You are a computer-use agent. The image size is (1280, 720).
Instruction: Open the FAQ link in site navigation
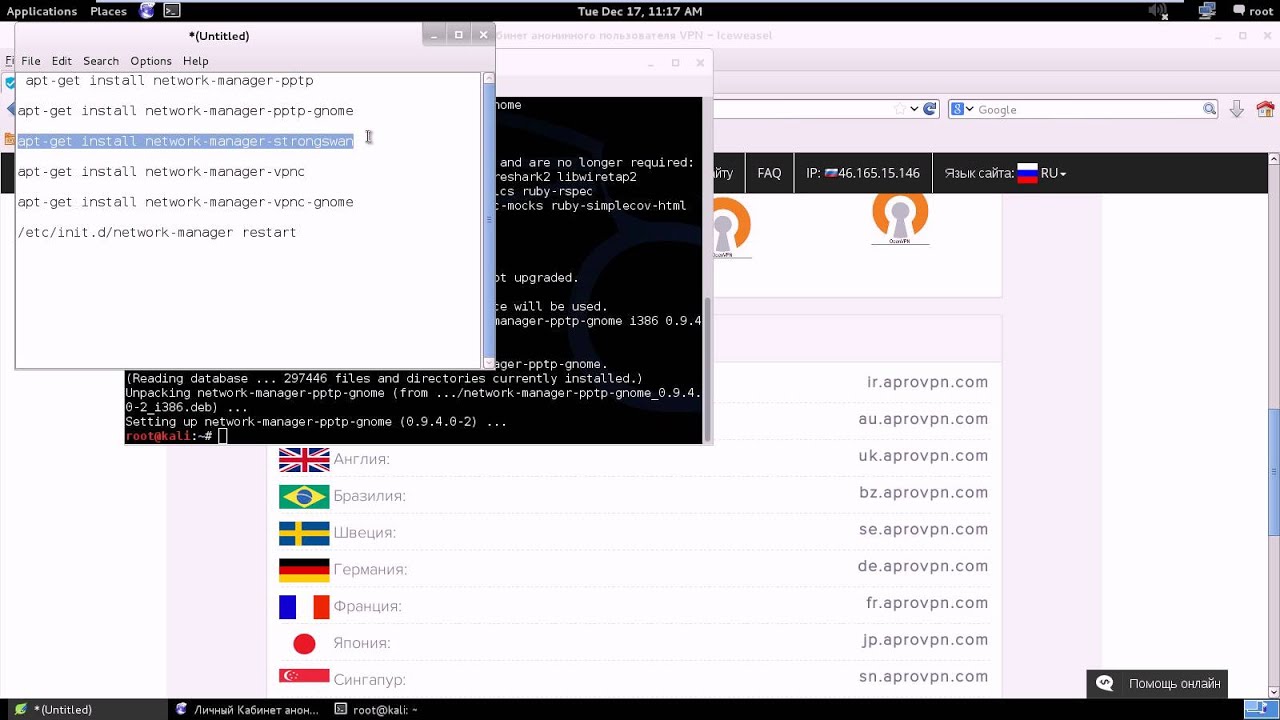point(769,173)
